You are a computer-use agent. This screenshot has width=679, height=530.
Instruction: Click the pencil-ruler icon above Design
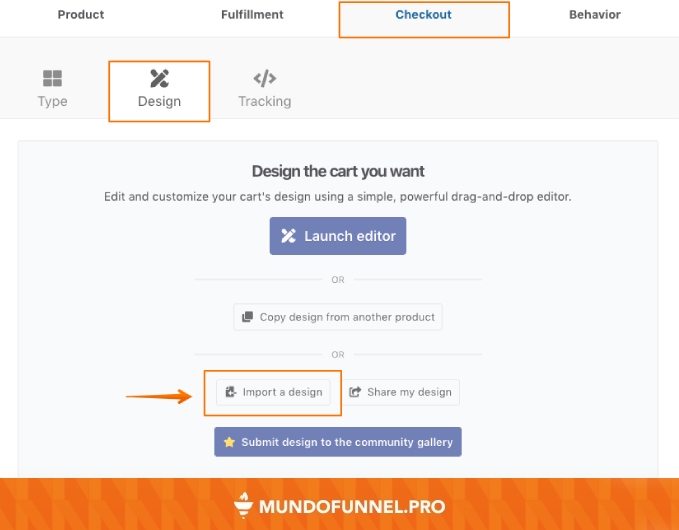coord(159,78)
